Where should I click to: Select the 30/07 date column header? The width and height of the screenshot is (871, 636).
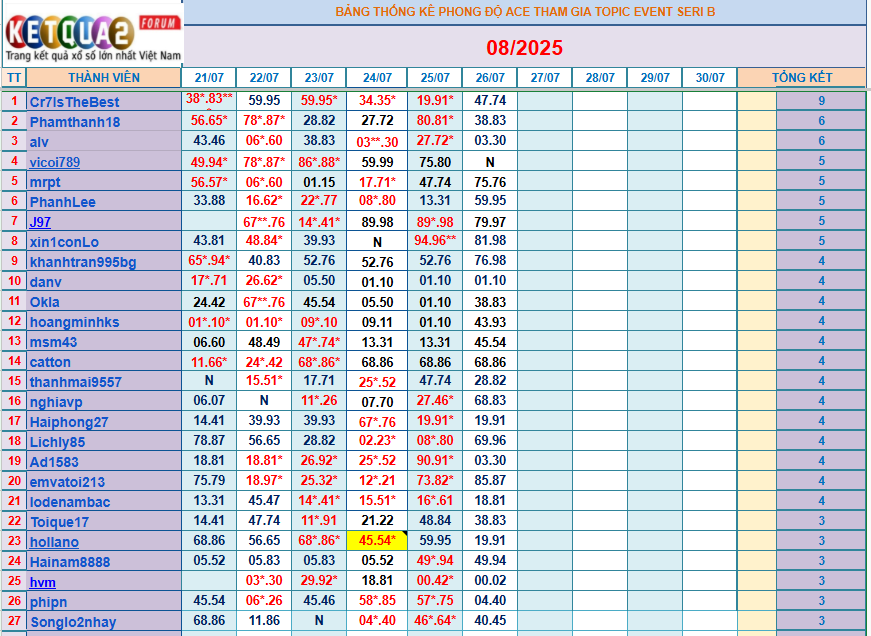pos(710,78)
